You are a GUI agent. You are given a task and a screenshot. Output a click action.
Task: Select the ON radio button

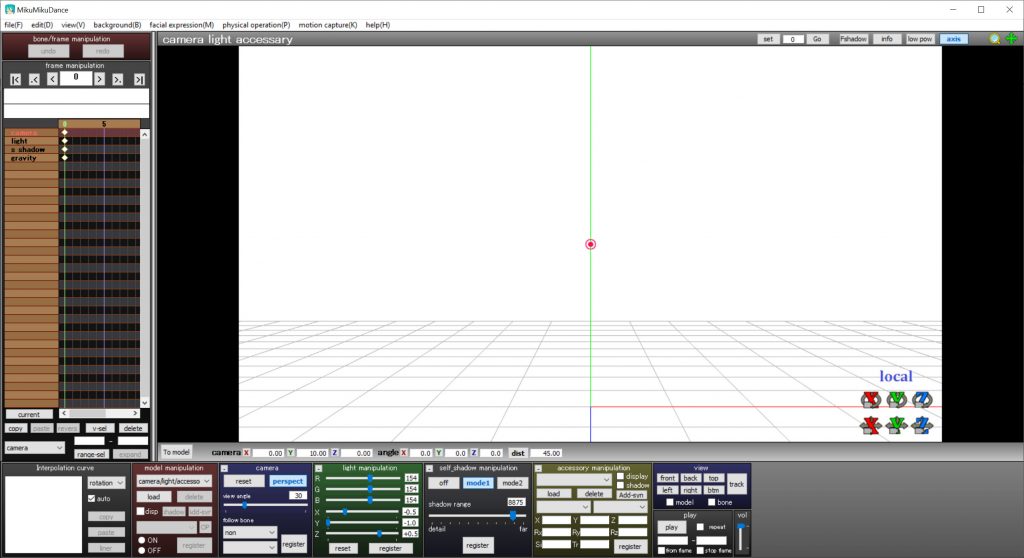point(142,540)
